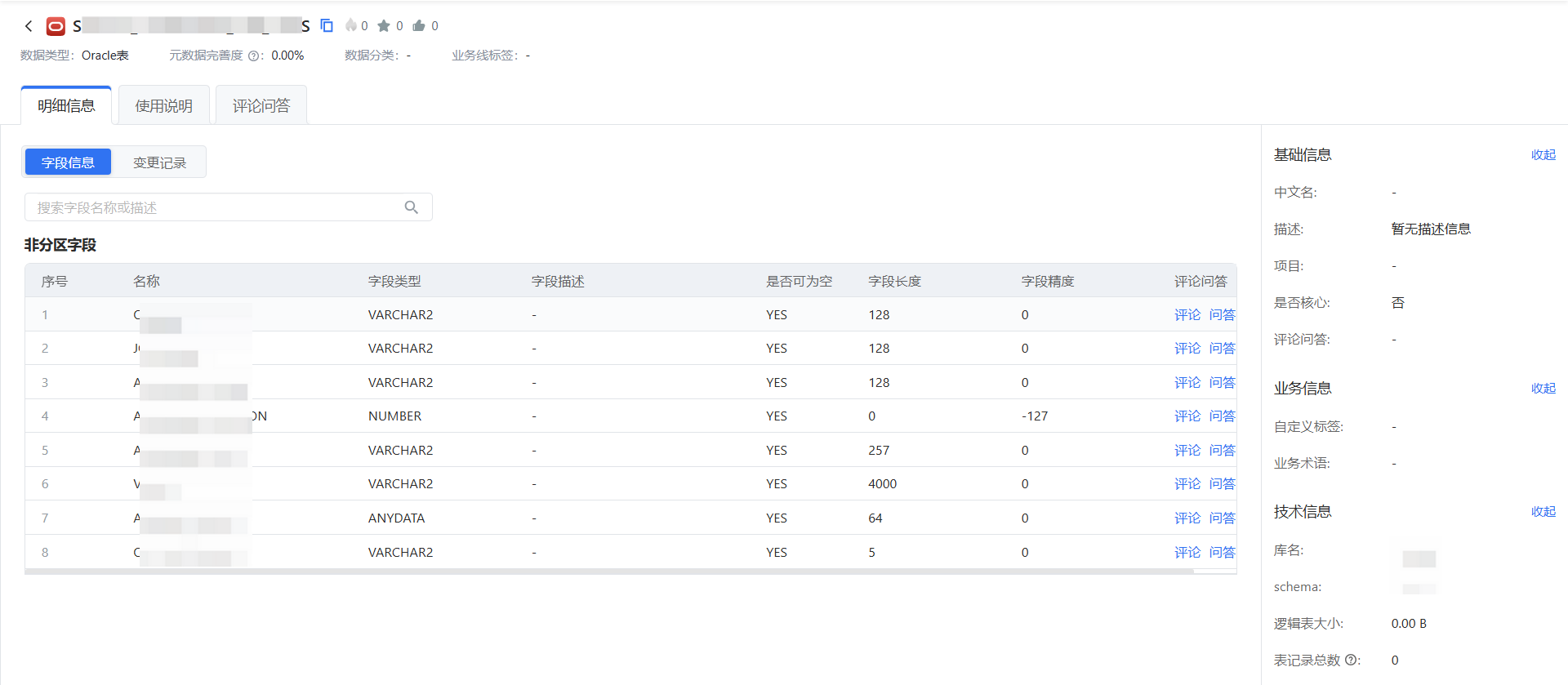The height and width of the screenshot is (685, 1568).
Task: Click the flame popularity icon
Action: pos(351,26)
